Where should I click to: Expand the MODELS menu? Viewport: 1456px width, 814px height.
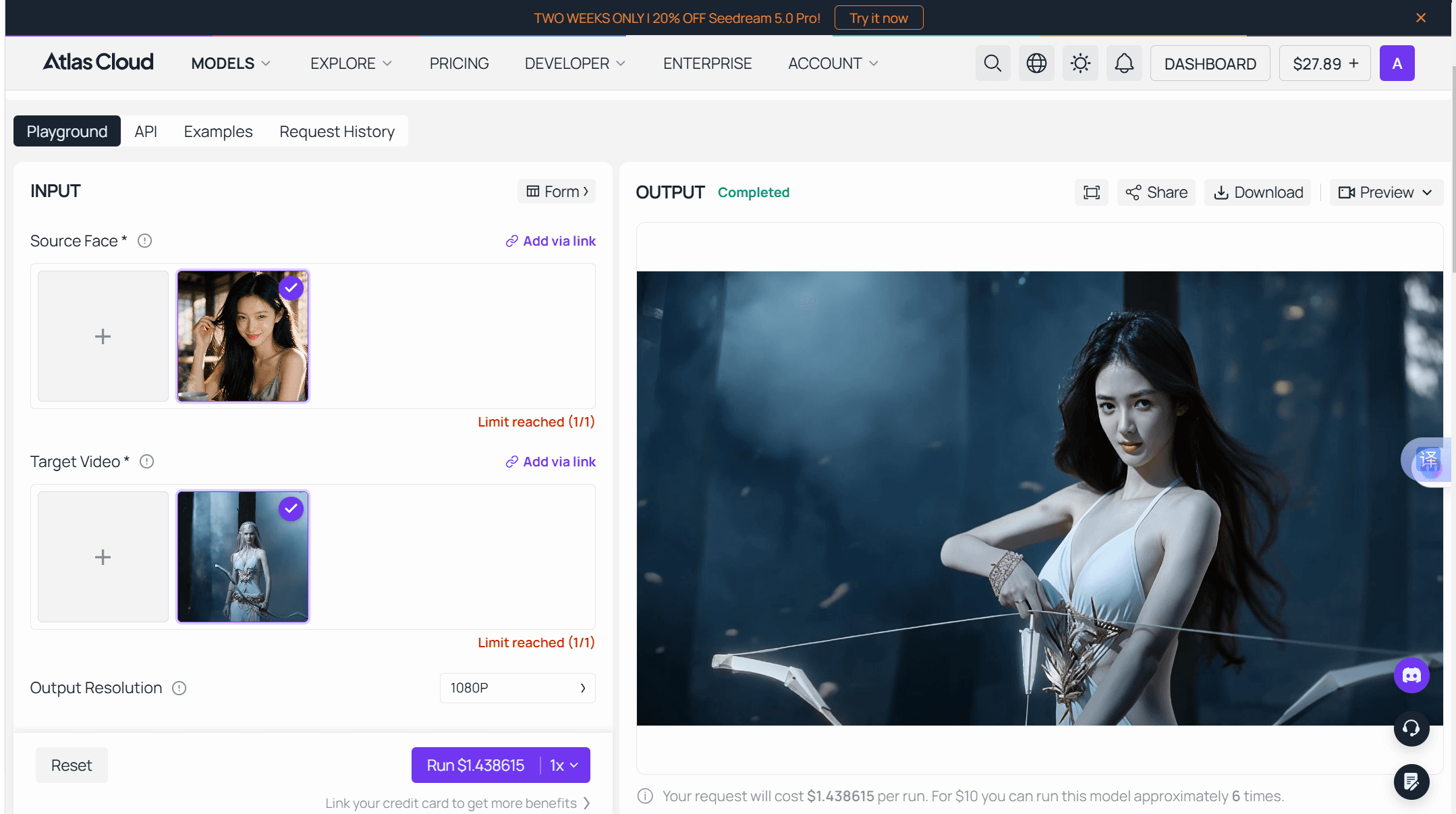coord(231,63)
